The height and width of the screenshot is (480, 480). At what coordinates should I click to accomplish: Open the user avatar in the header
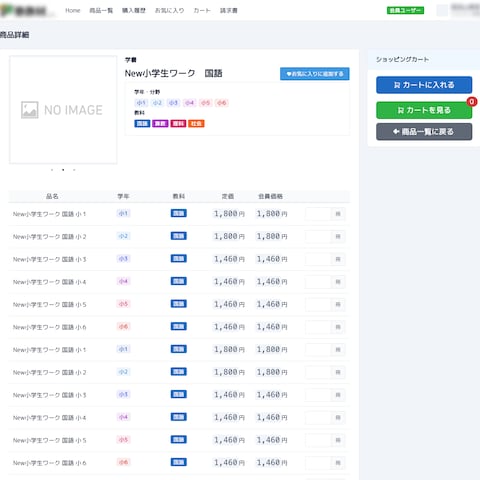pos(442,10)
